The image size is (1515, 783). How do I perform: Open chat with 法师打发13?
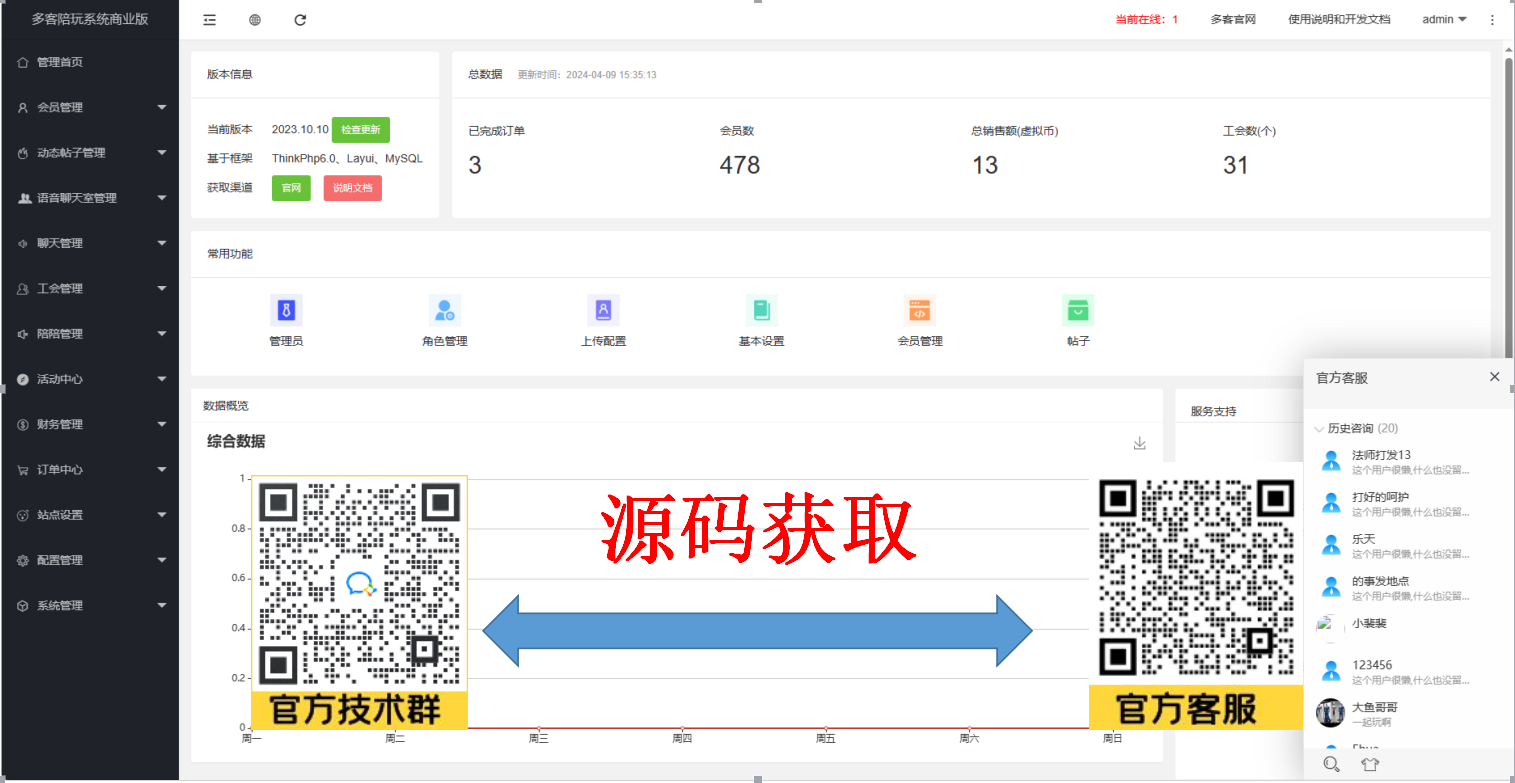pyautogui.click(x=1409, y=461)
